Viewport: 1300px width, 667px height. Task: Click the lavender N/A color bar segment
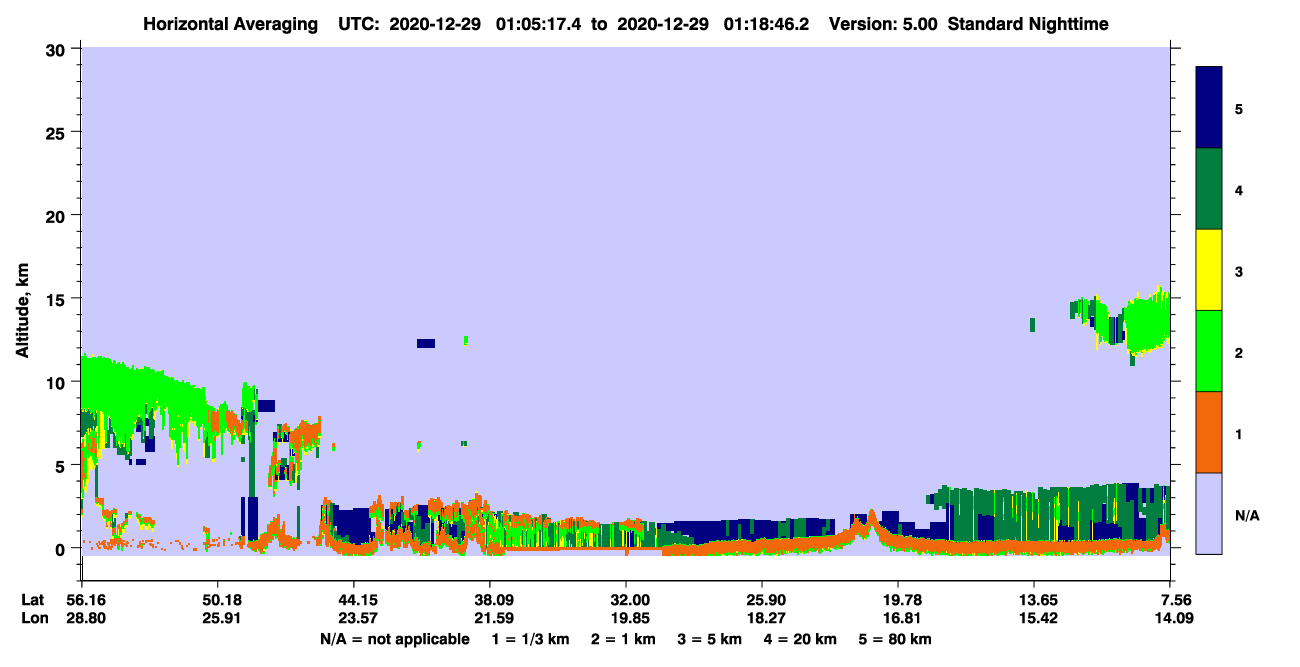1209,513
